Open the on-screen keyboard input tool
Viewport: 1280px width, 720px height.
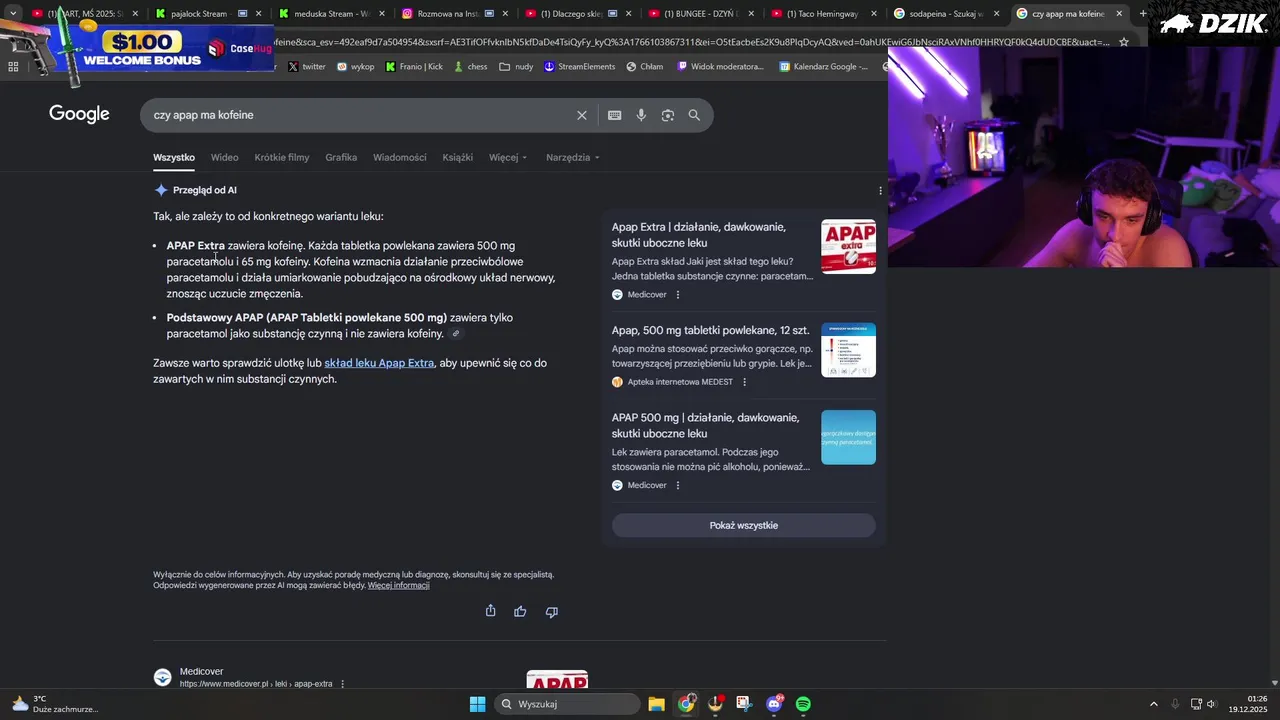(x=615, y=115)
